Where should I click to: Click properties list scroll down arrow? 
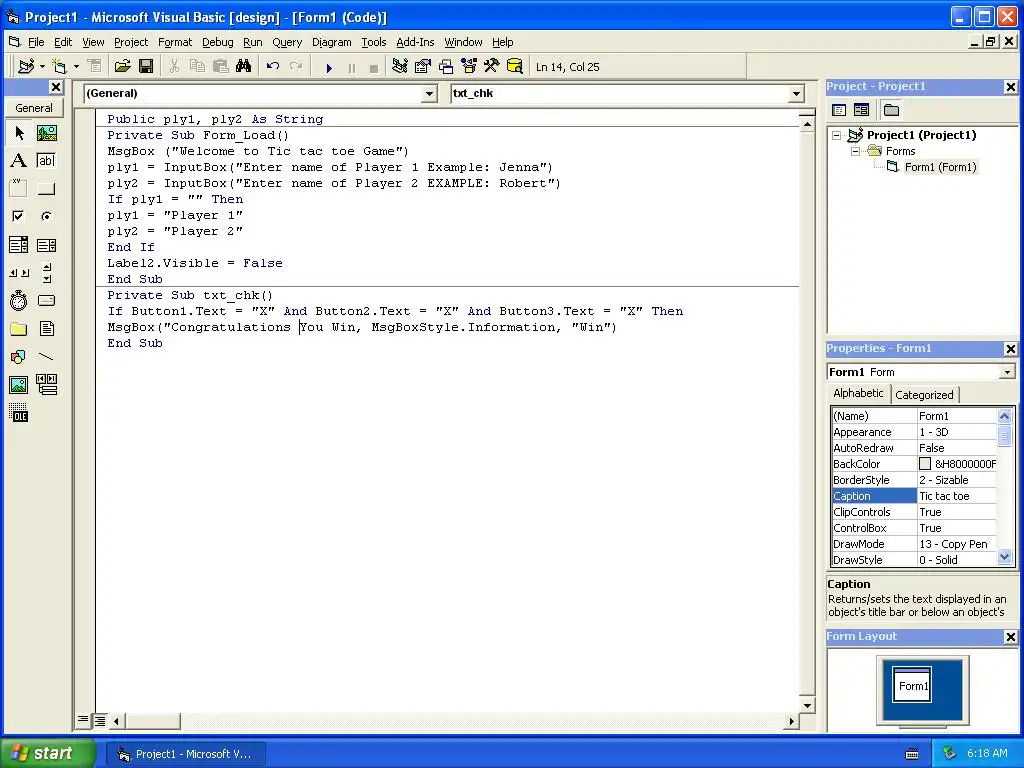pos(1004,557)
